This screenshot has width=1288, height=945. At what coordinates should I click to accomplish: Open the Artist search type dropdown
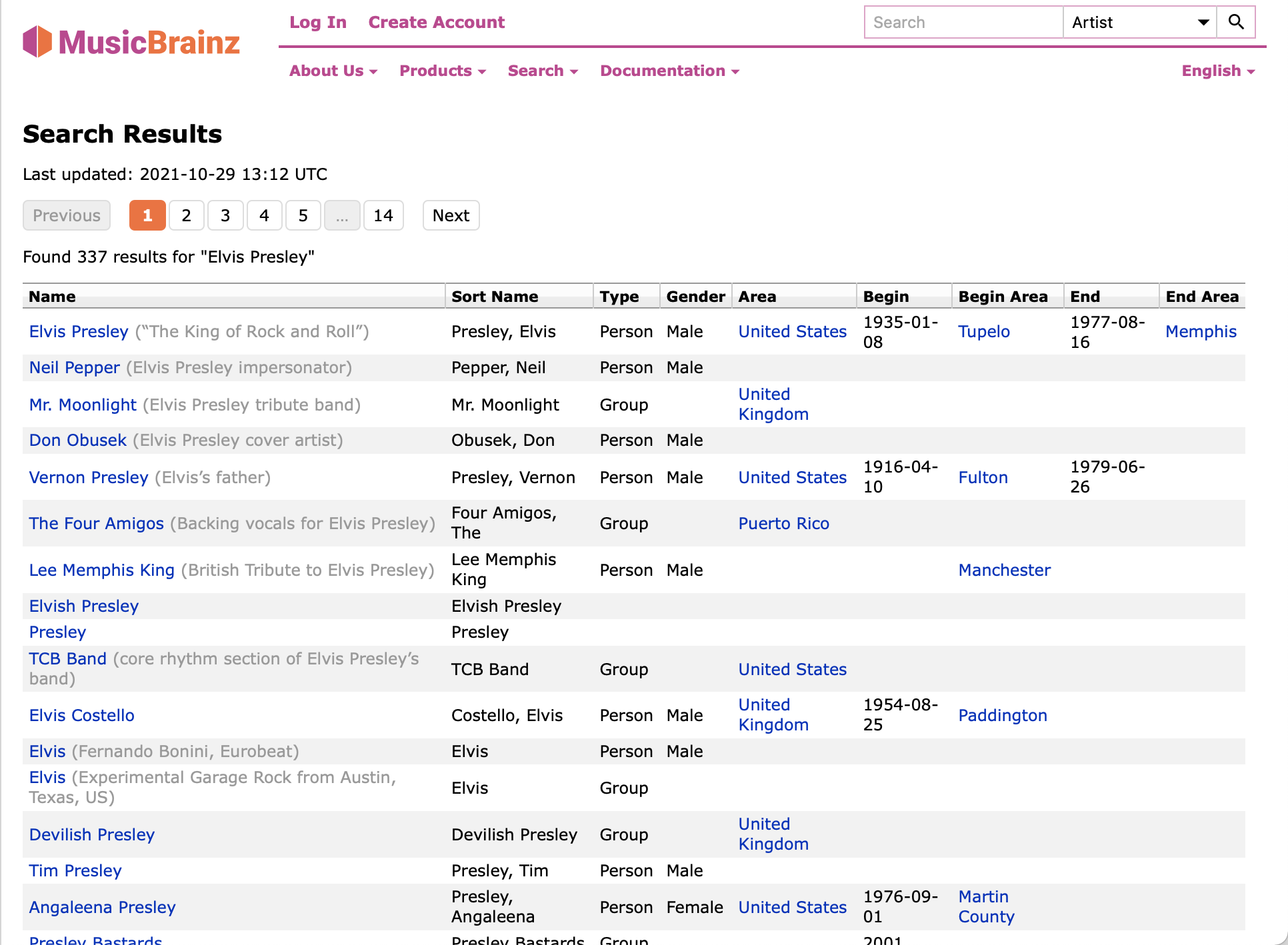pyautogui.click(x=1139, y=22)
